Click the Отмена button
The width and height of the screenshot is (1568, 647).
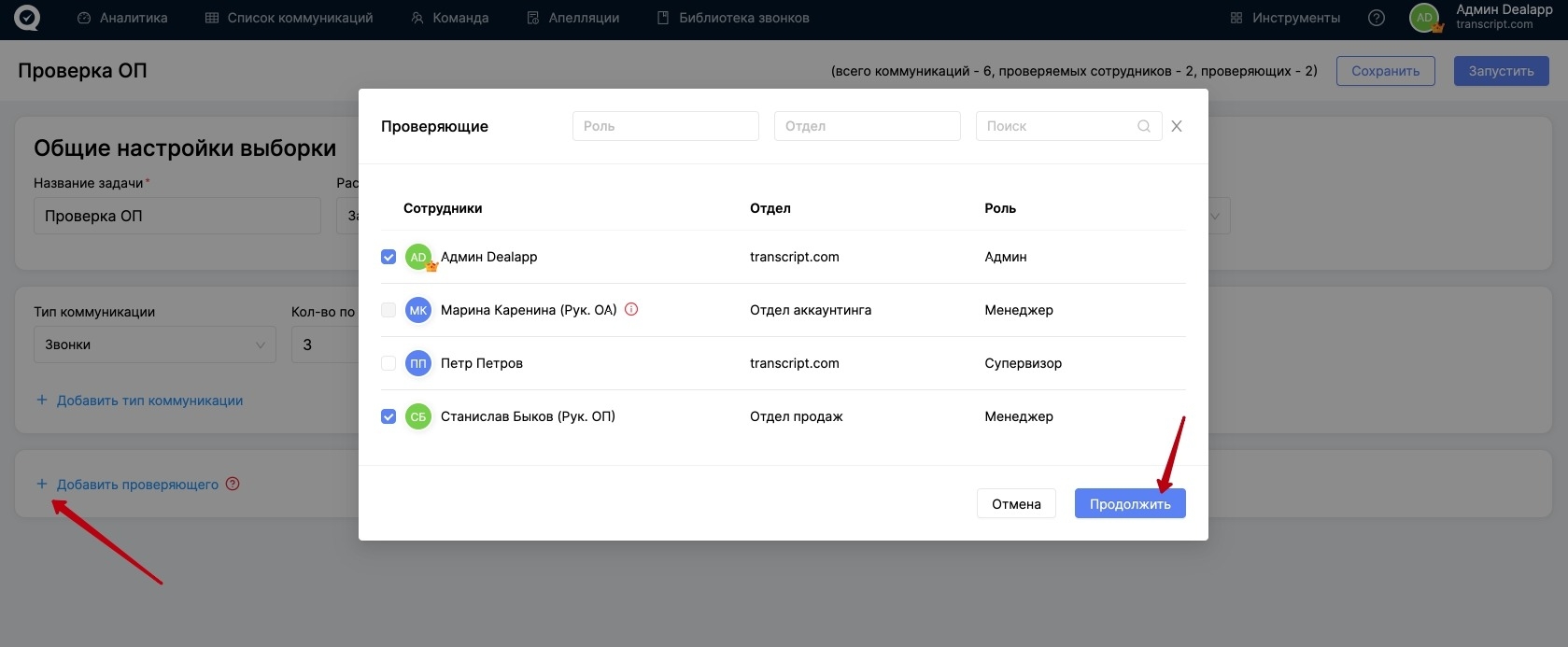coord(1016,504)
